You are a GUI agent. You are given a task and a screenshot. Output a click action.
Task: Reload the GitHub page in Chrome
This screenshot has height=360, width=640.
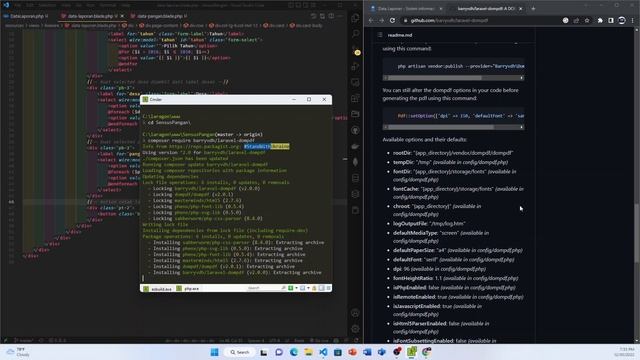coord(392,20)
